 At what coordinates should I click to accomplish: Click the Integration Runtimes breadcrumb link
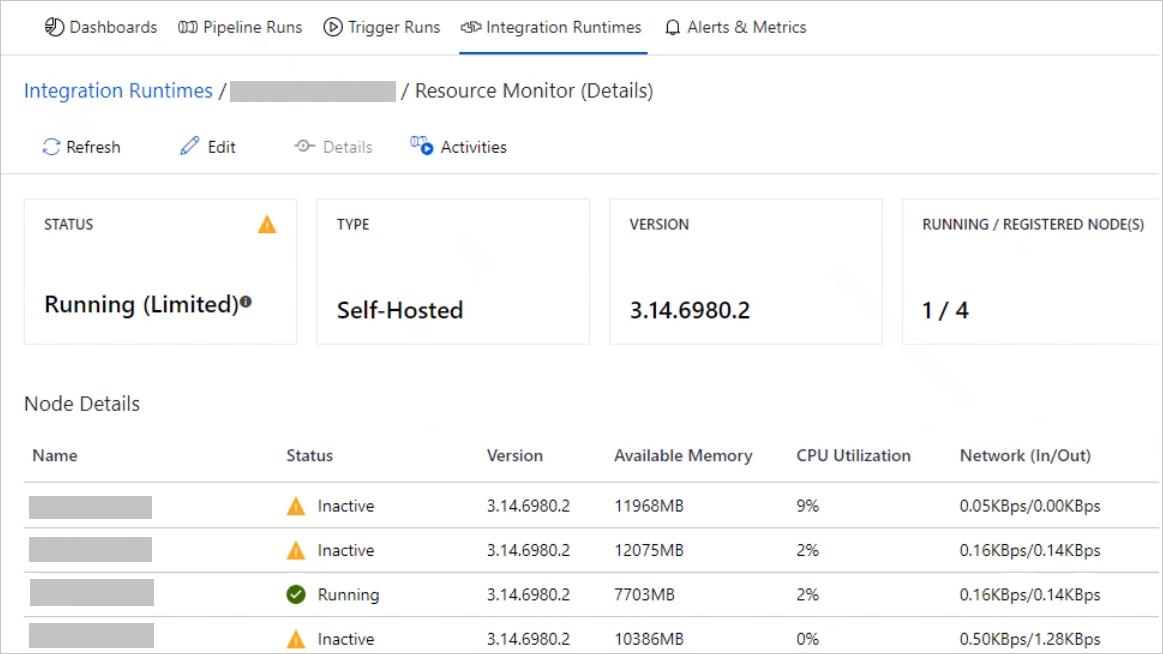(117, 90)
